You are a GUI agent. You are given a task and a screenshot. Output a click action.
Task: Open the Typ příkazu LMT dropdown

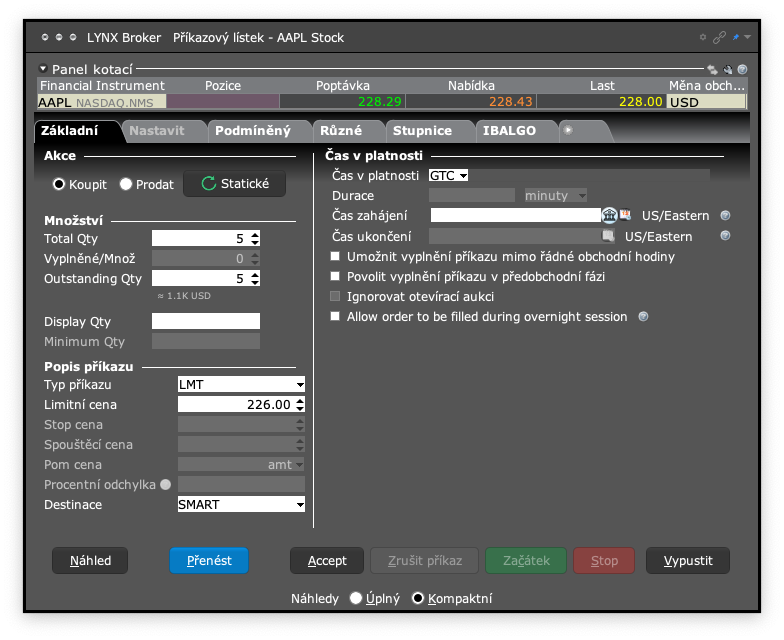coord(241,384)
